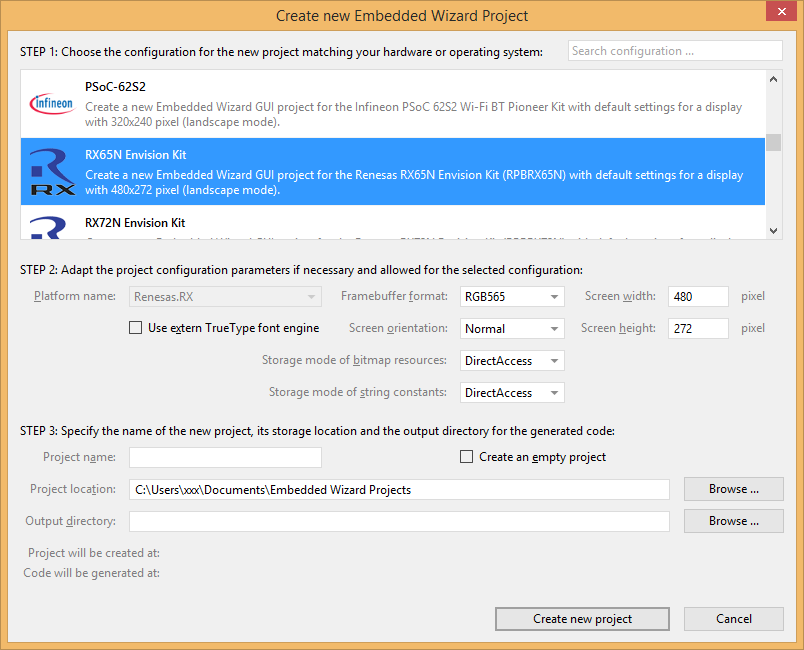Check the Create an empty project option
The height and width of the screenshot is (650, 804).
(466, 457)
